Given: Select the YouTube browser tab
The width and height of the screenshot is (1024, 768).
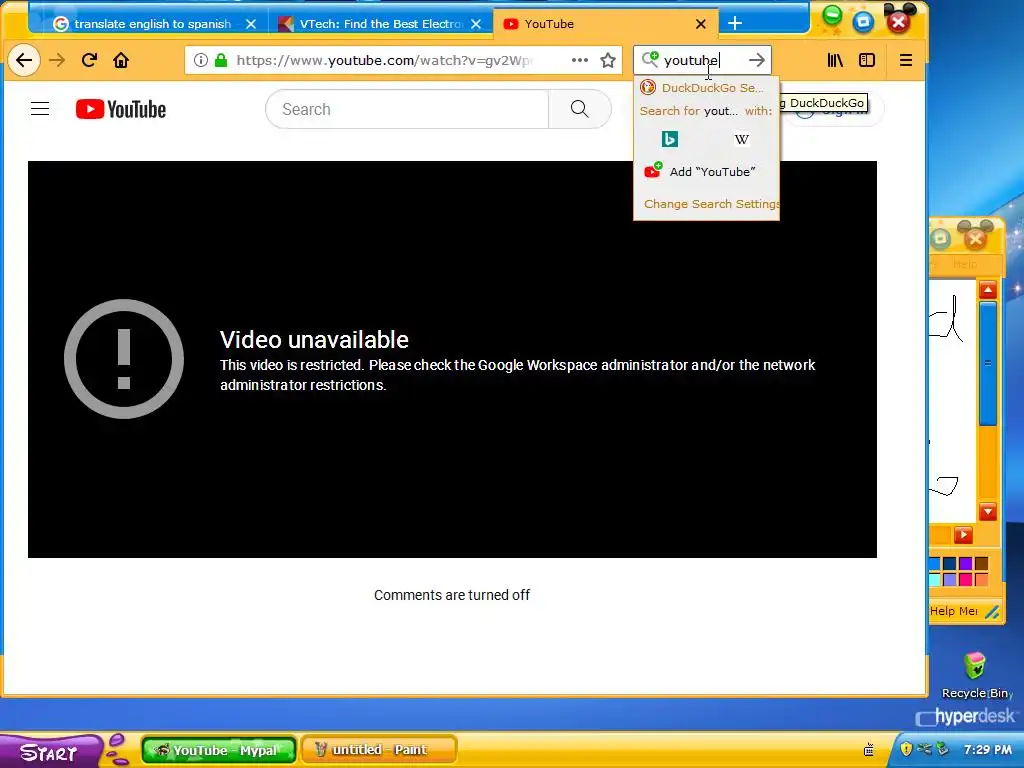Looking at the screenshot, I should click(x=604, y=24).
